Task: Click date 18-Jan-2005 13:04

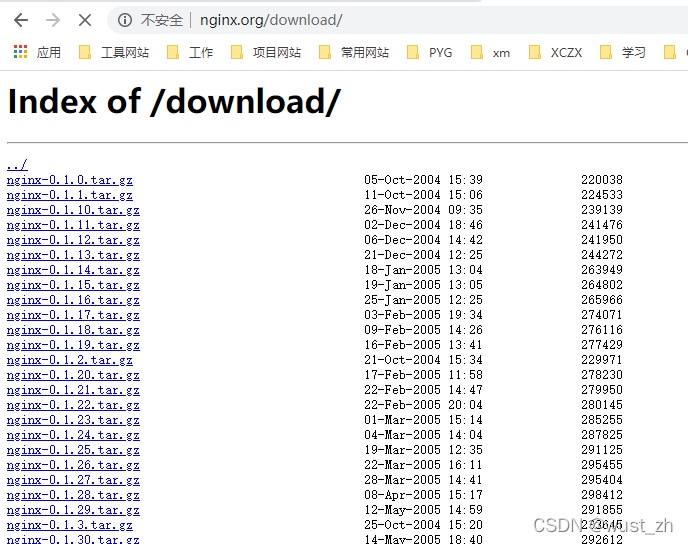Action: pyautogui.click(x=423, y=269)
